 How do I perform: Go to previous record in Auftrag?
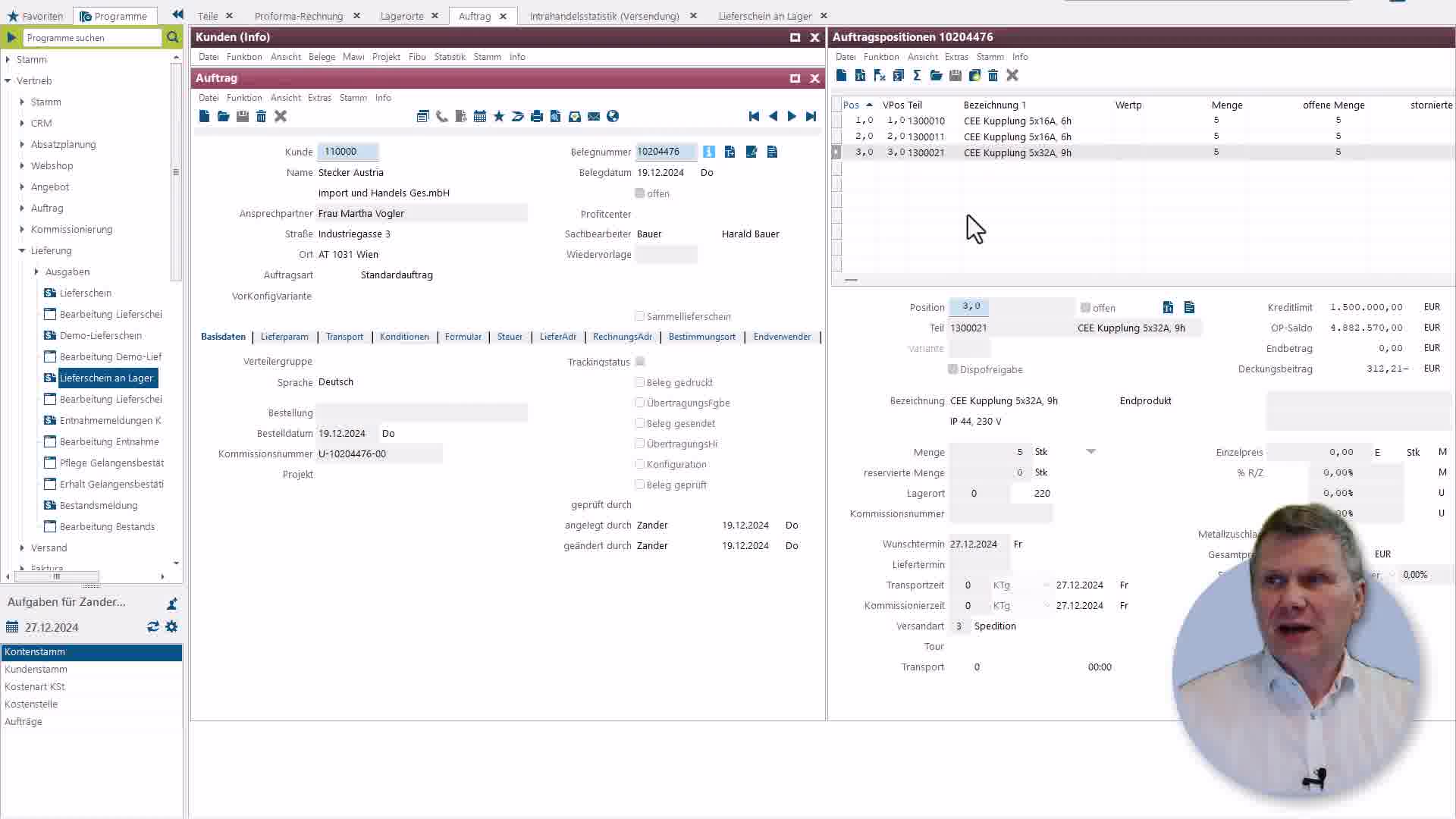click(773, 116)
